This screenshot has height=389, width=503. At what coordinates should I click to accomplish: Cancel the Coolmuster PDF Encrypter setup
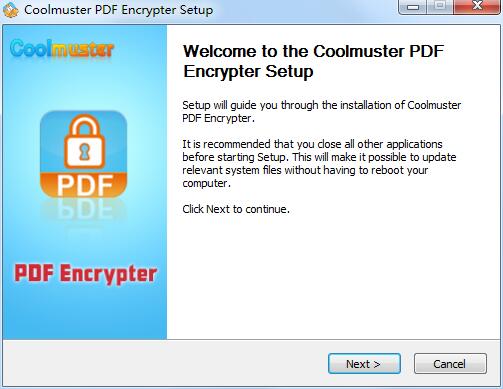coord(450,364)
